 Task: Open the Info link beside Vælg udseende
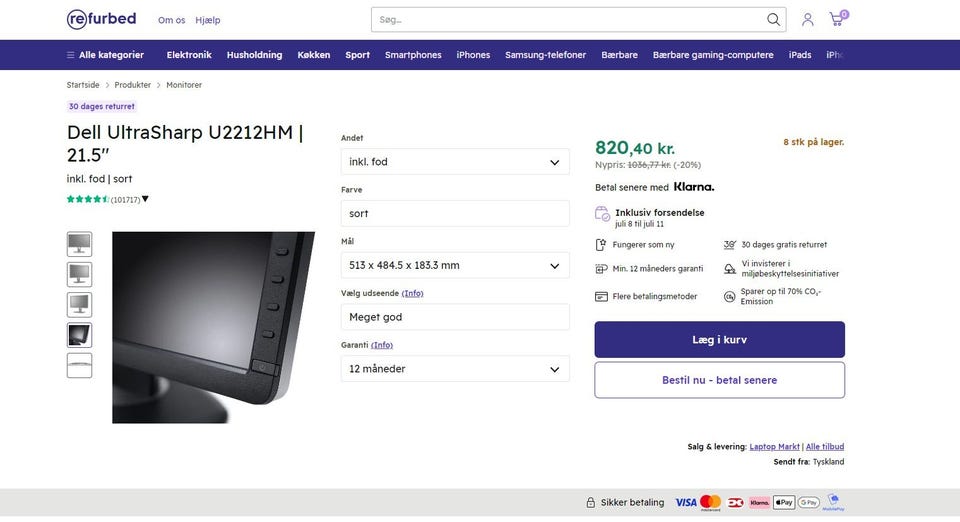tap(413, 293)
